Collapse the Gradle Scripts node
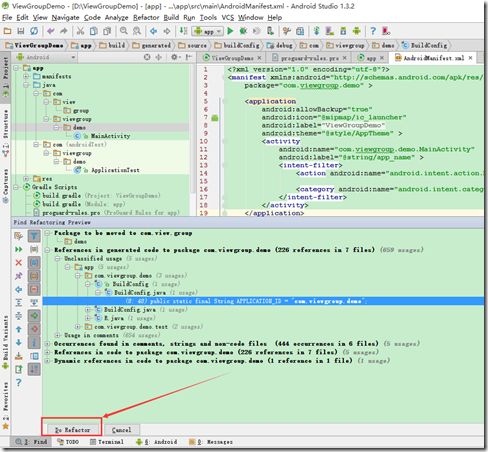Image resolution: width=488 pixels, height=452 pixels. click(16, 187)
